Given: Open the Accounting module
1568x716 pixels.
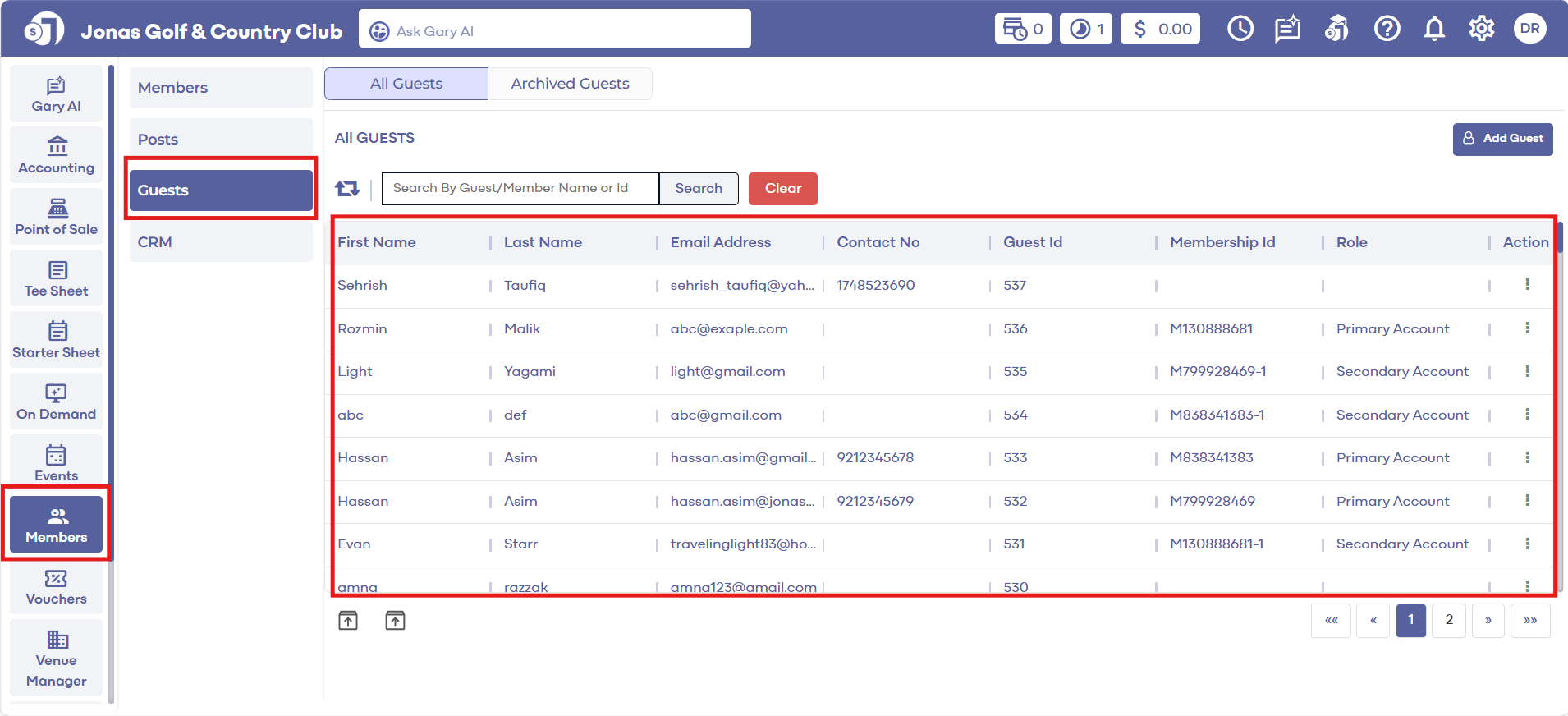Looking at the screenshot, I should [x=56, y=156].
